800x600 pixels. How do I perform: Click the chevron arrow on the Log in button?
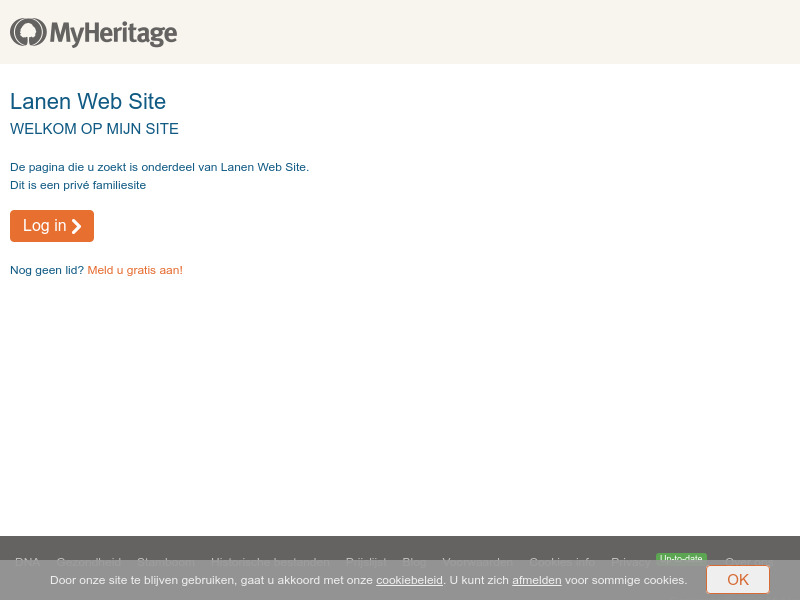pyautogui.click(x=76, y=226)
